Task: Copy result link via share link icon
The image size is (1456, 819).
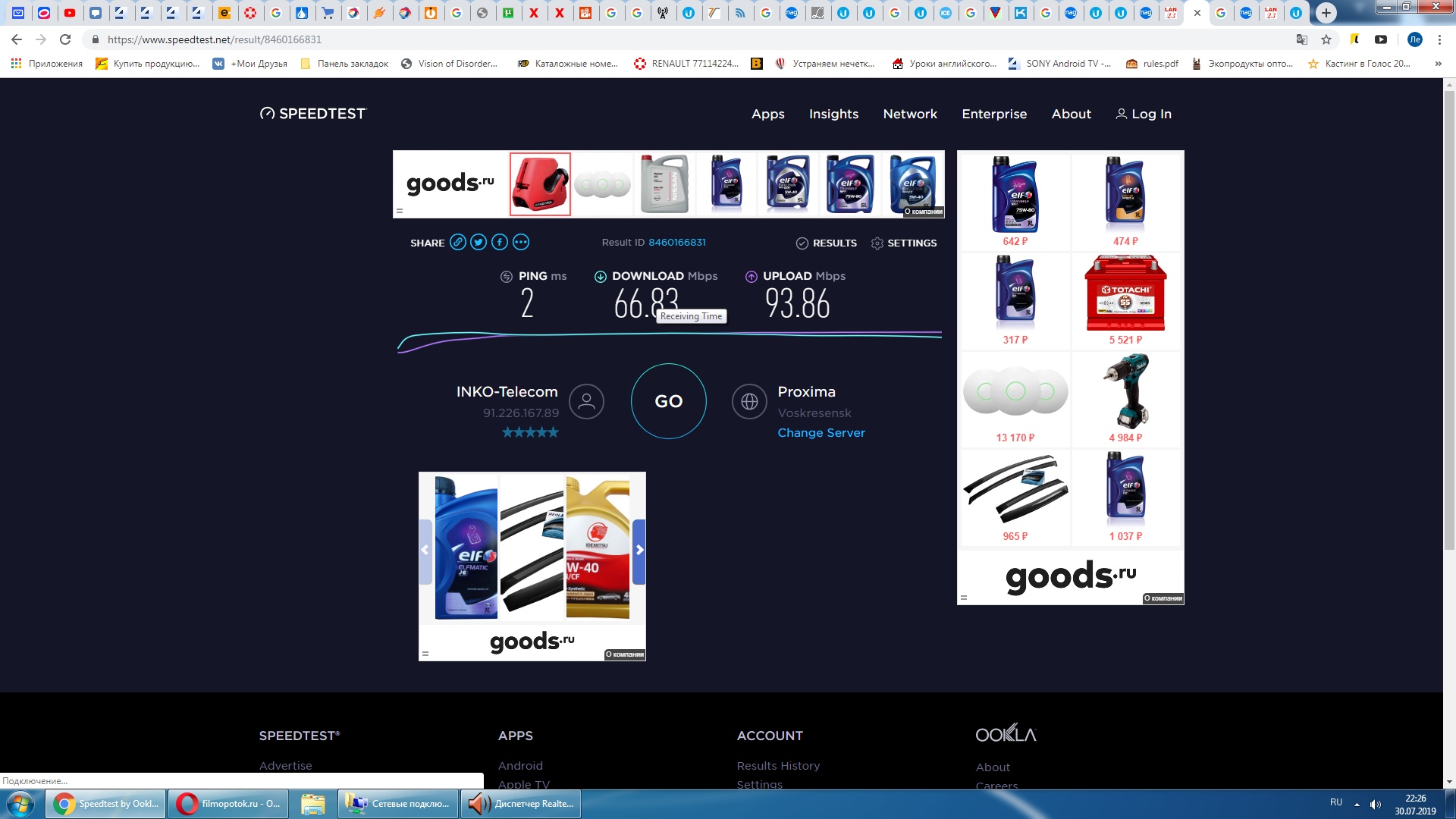Action: pyautogui.click(x=457, y=243)
